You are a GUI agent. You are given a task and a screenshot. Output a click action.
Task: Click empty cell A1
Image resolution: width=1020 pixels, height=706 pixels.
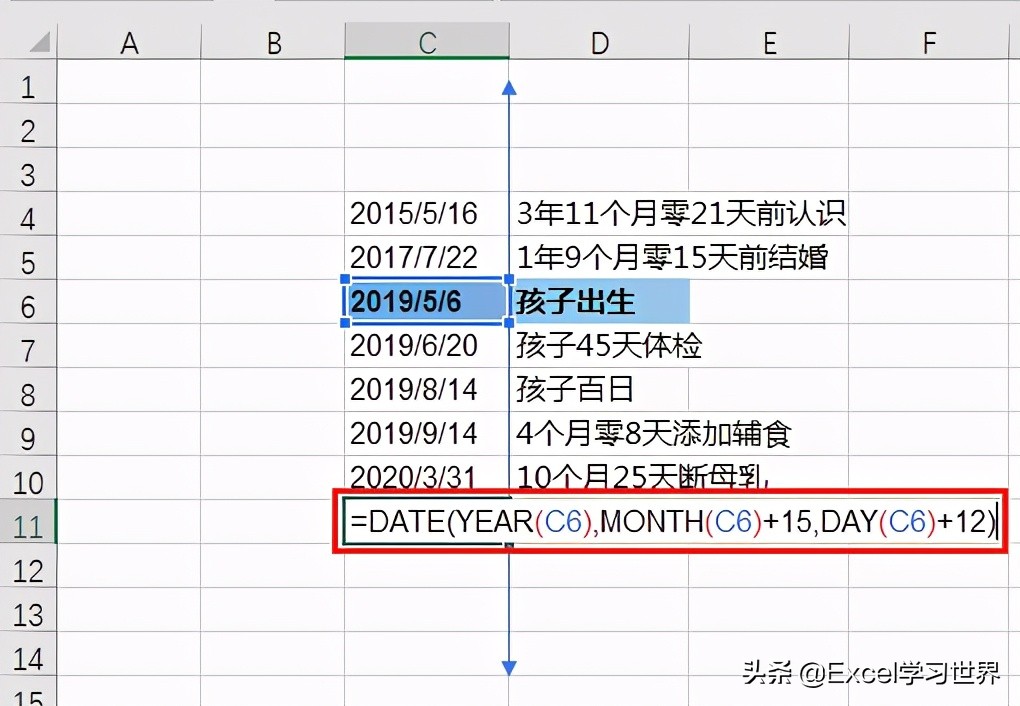[x=129, y=81]
